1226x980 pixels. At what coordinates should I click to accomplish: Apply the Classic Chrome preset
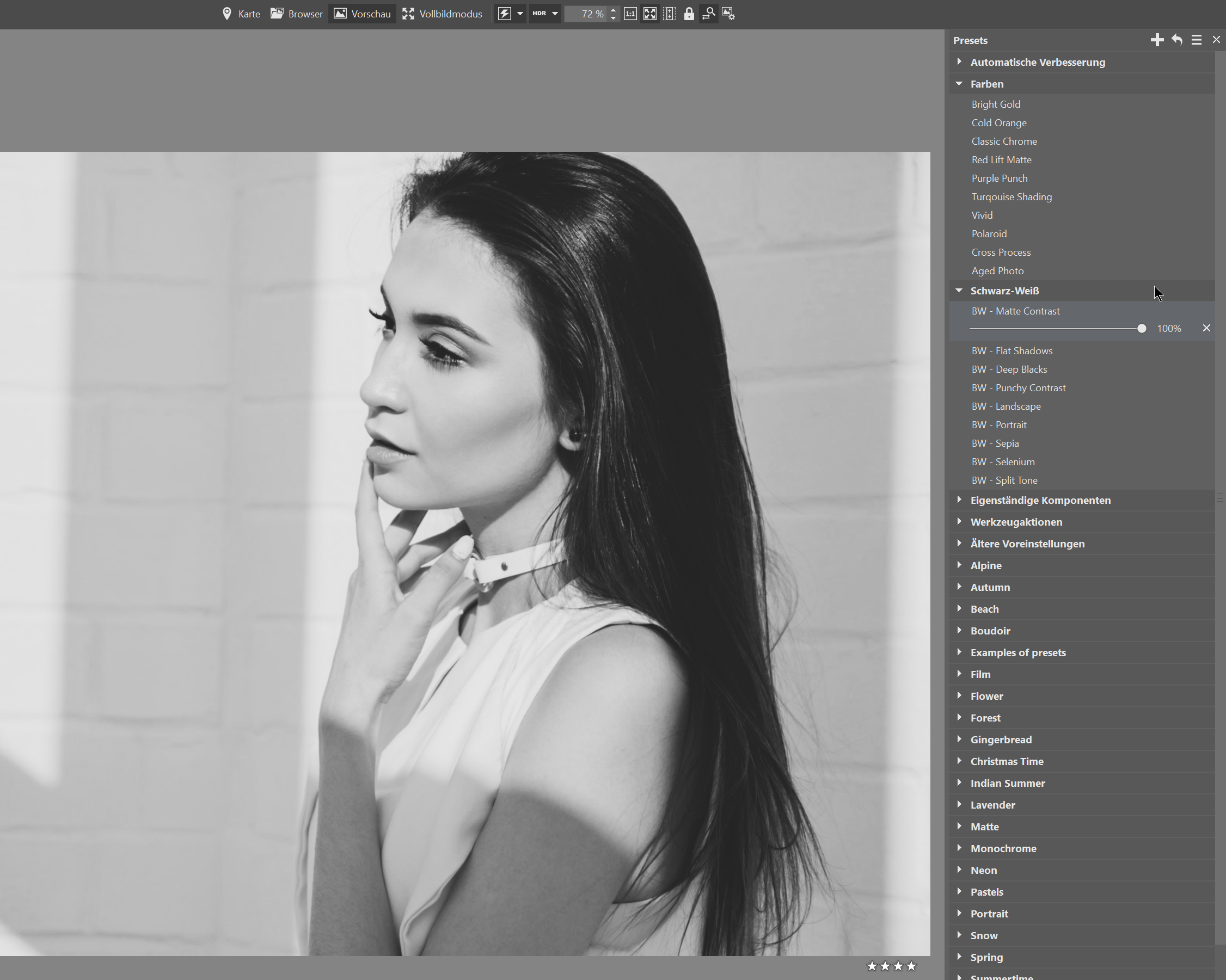pos(1004,141)
